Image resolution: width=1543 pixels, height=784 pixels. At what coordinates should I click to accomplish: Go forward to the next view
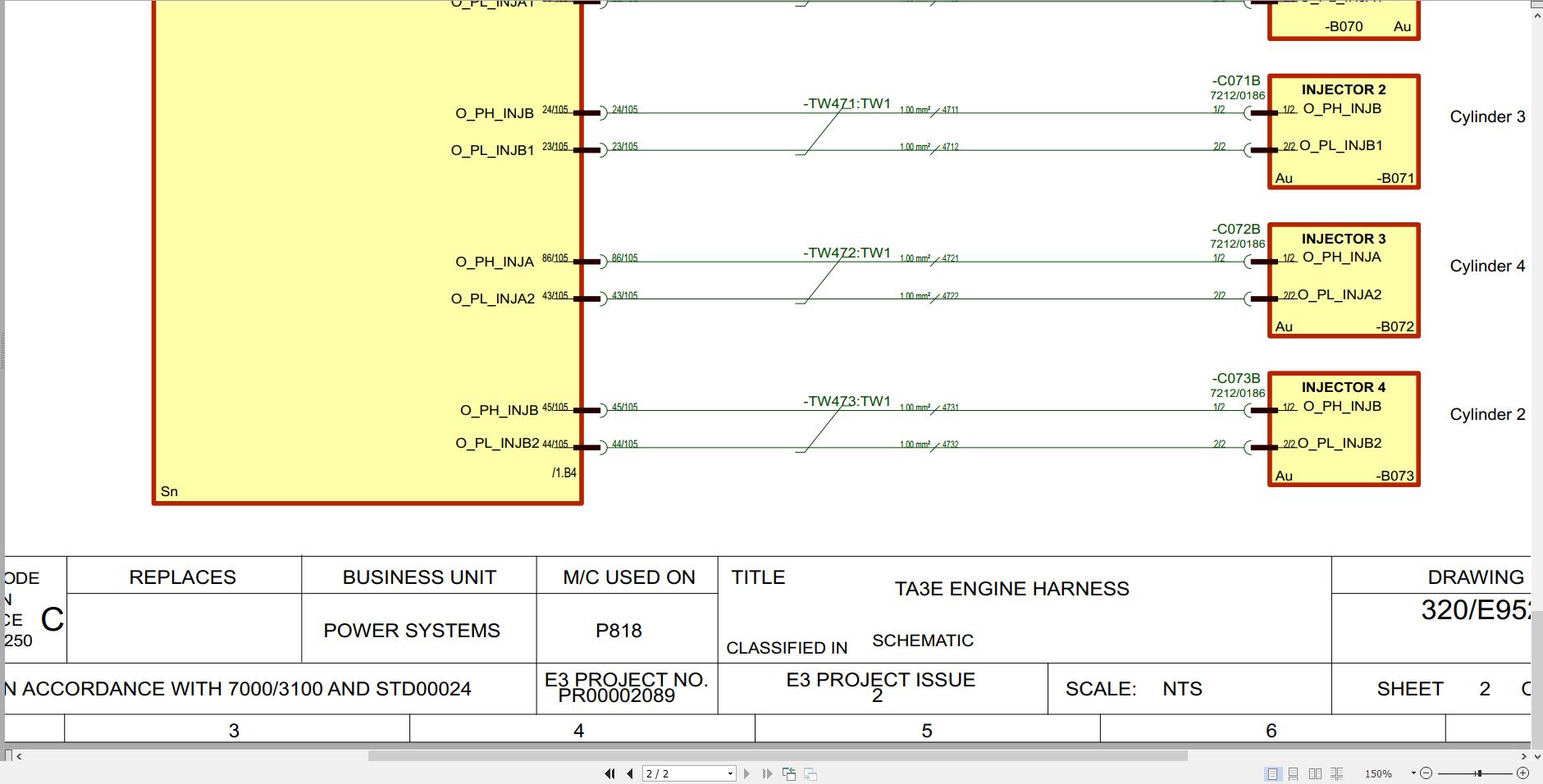point(810,773)
